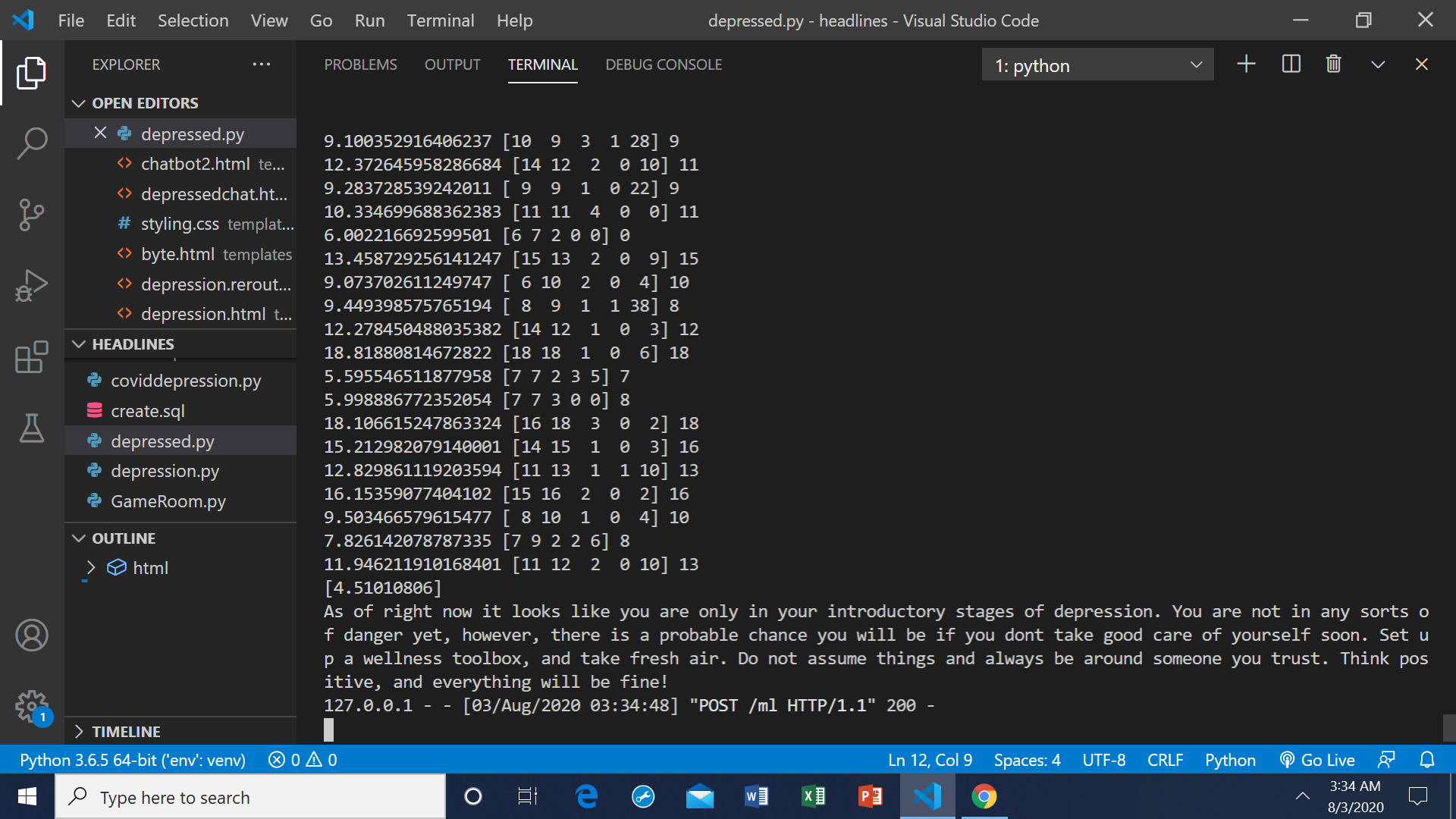Split the terminal panel

tap(1291, 64)
